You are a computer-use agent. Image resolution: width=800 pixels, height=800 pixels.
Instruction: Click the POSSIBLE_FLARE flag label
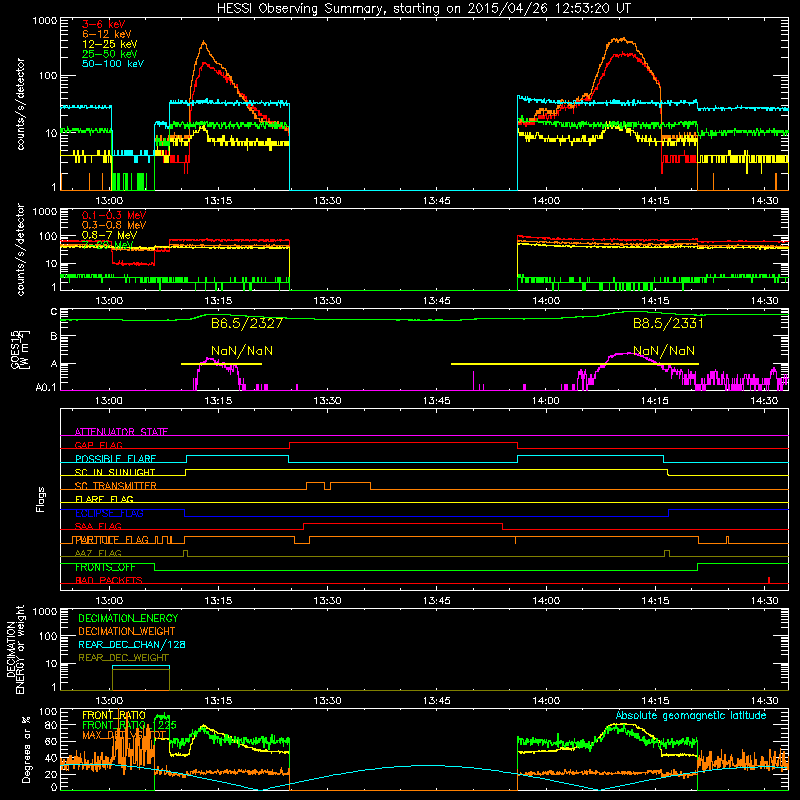[x=115, y=459]
